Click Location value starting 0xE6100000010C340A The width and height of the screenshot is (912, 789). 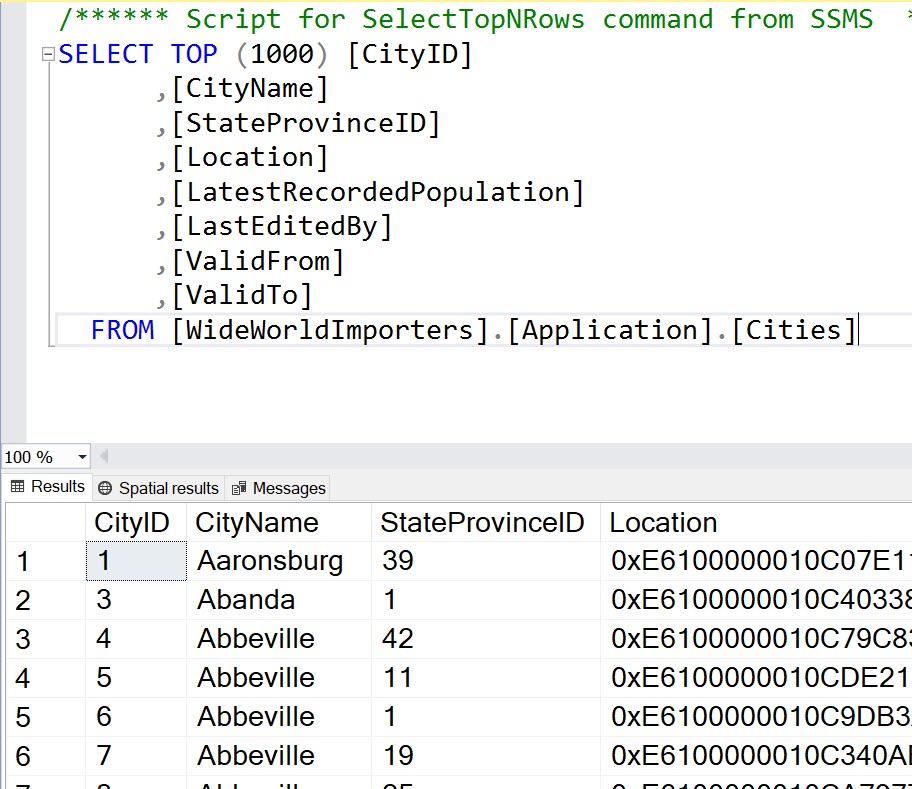[x=756, y=756]
